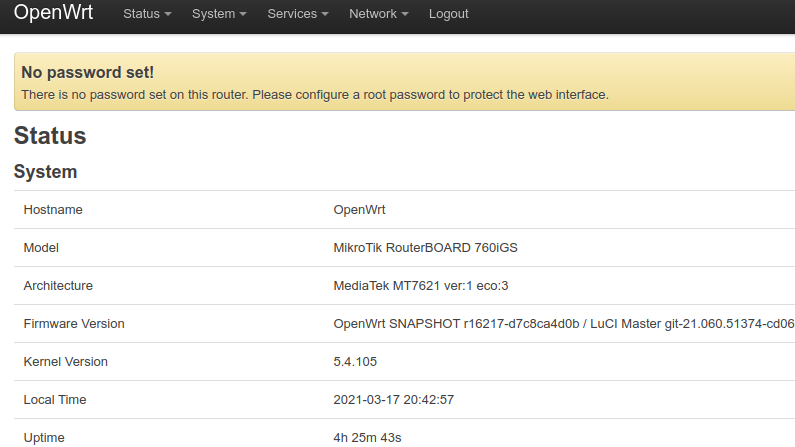Click the Firmware Version label
The height and width of the screenshot is (447, 795).
click(x=74, y=324)
